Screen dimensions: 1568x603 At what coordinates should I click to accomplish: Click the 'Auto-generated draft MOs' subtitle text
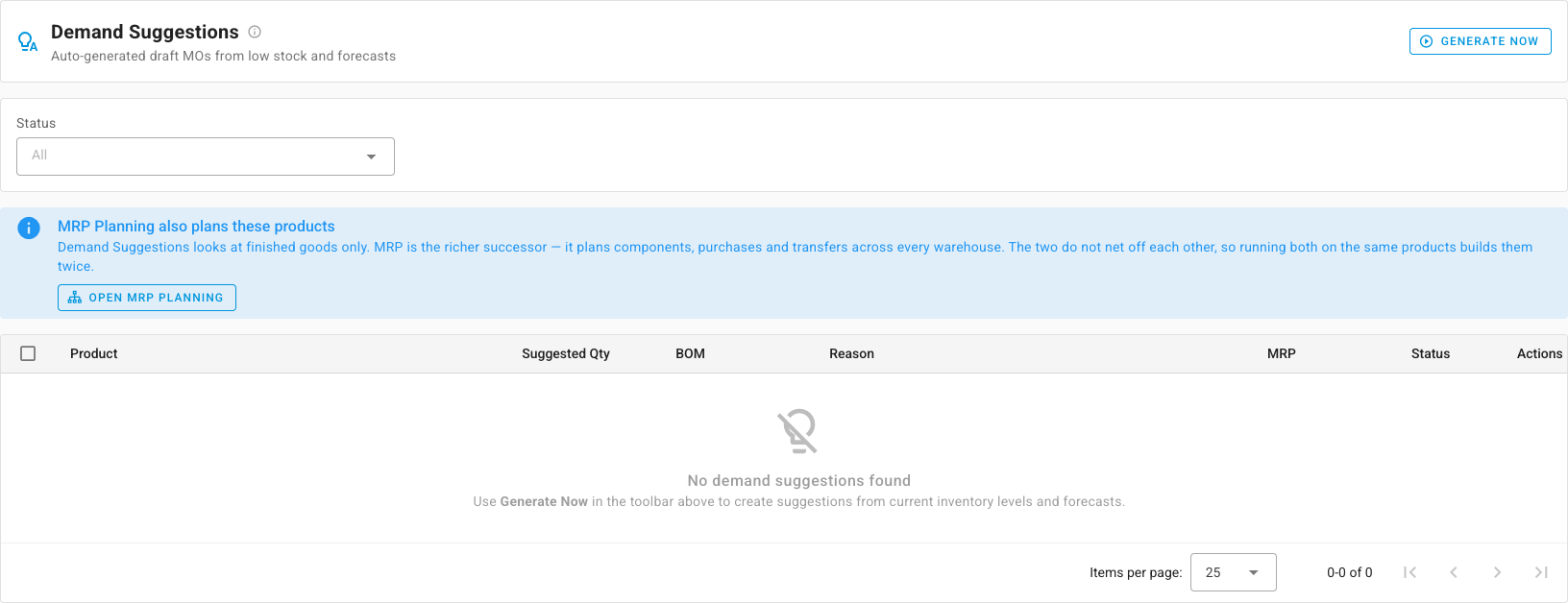223,56
